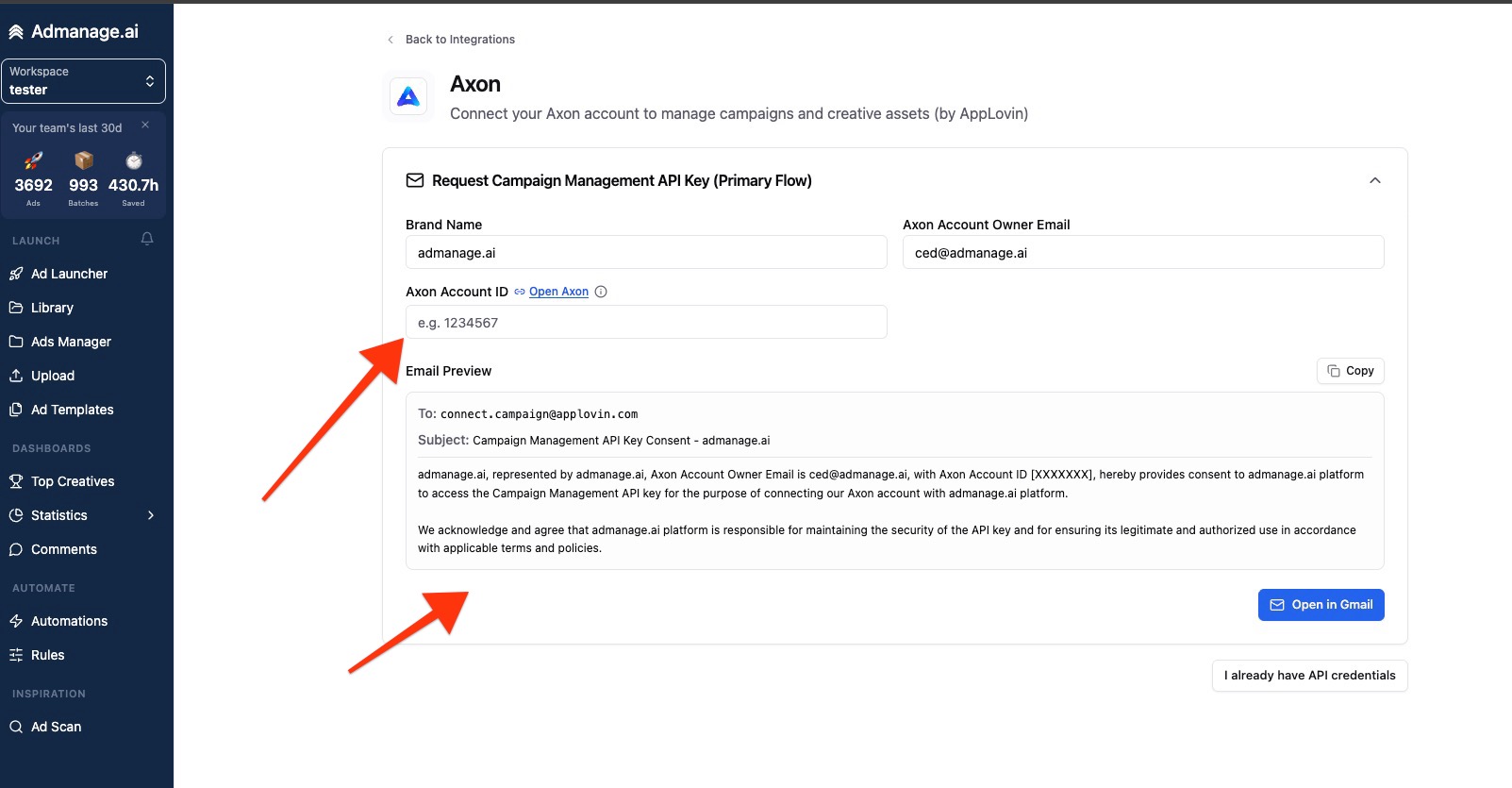The height and width of the screenshot is (788, 1512).
Task: Focus the Axon Account Owner Email field
Action: (x=1143, y=252)
